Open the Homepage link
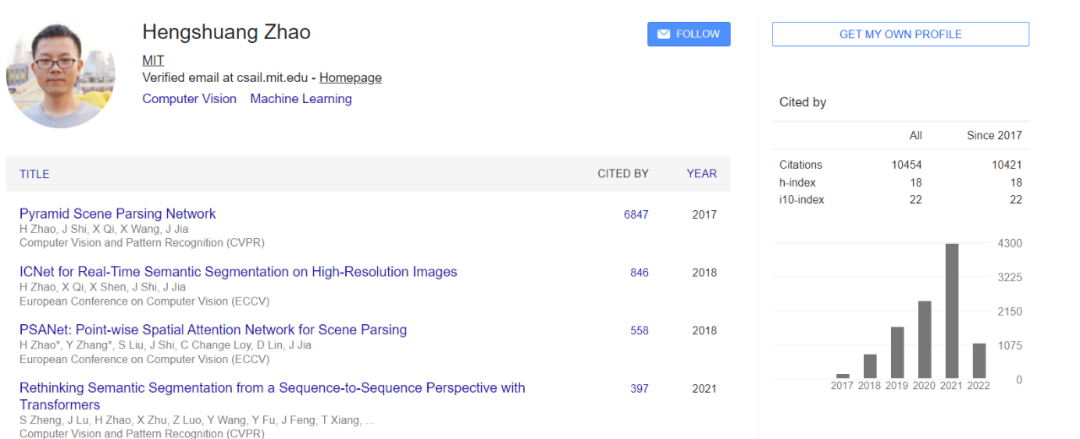The image size is (1080, 439). tap(350, 77)
